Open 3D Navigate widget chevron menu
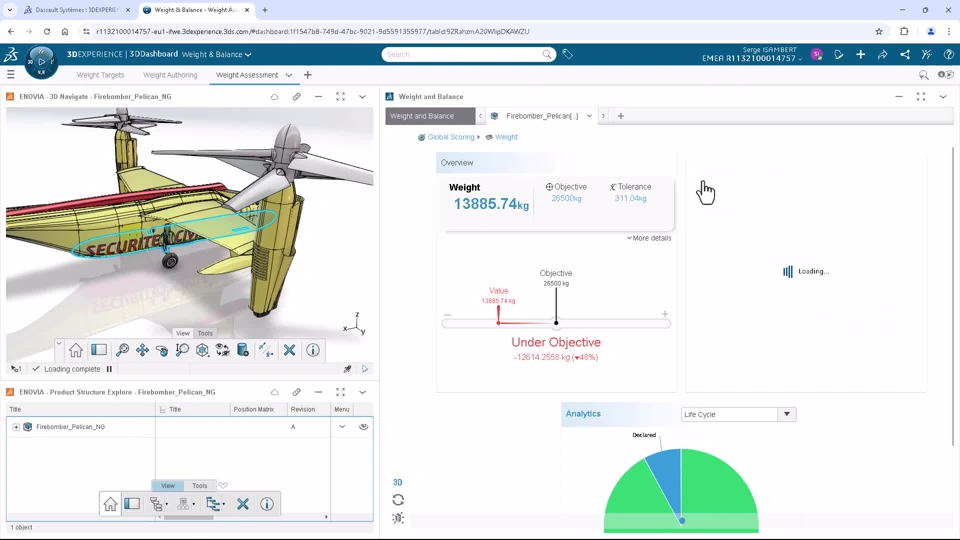The width and height of the screenshot is (960, 540). click(x=362, y=97)
